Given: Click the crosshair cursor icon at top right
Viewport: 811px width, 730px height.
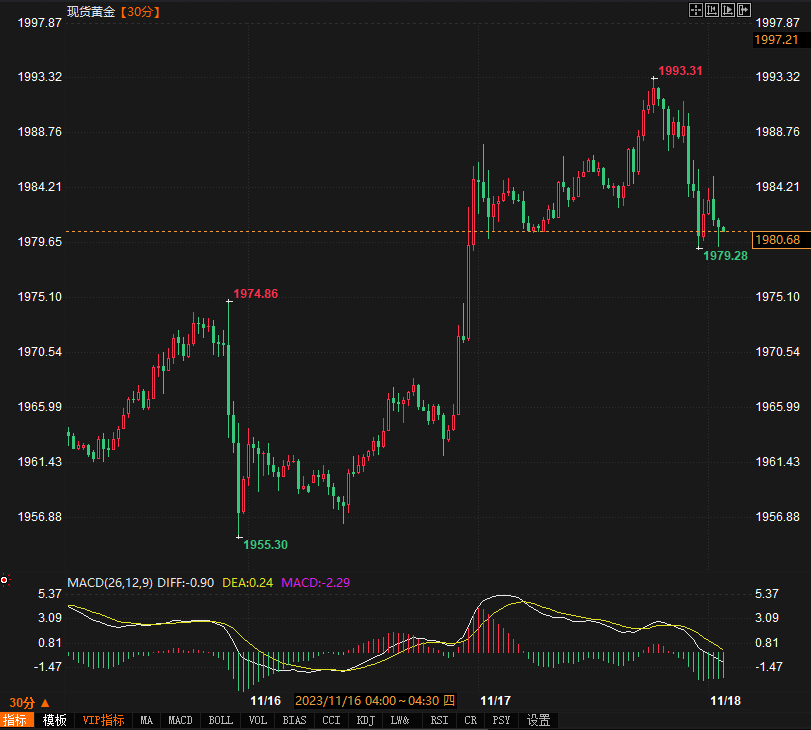Looking at the screenshot, I should pos(696,10).
